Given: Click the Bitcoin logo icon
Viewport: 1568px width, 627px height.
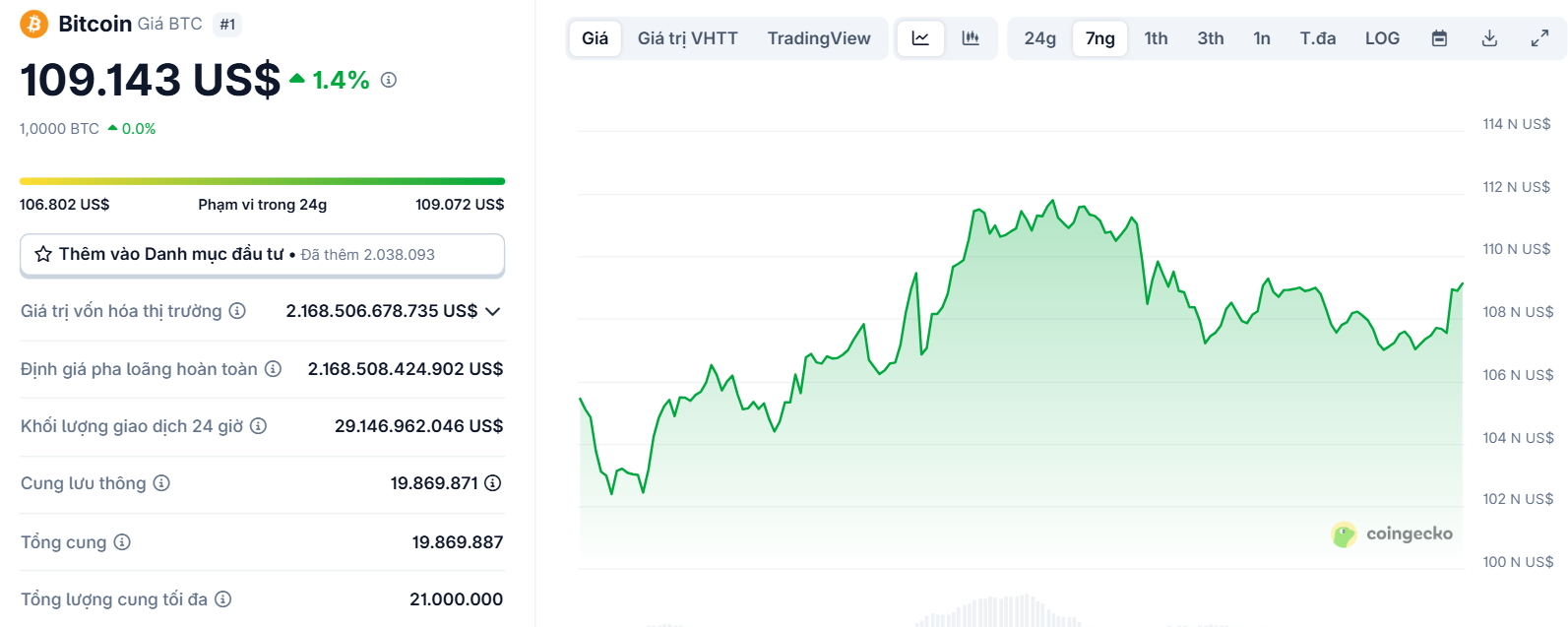Looking at the screenshot, I should pos(34,24).
